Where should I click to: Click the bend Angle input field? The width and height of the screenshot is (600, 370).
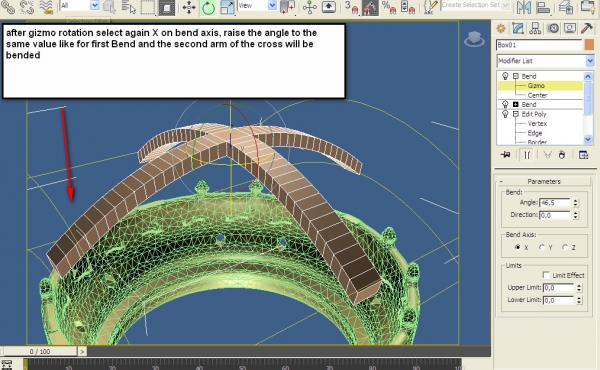tap(554, 202)
